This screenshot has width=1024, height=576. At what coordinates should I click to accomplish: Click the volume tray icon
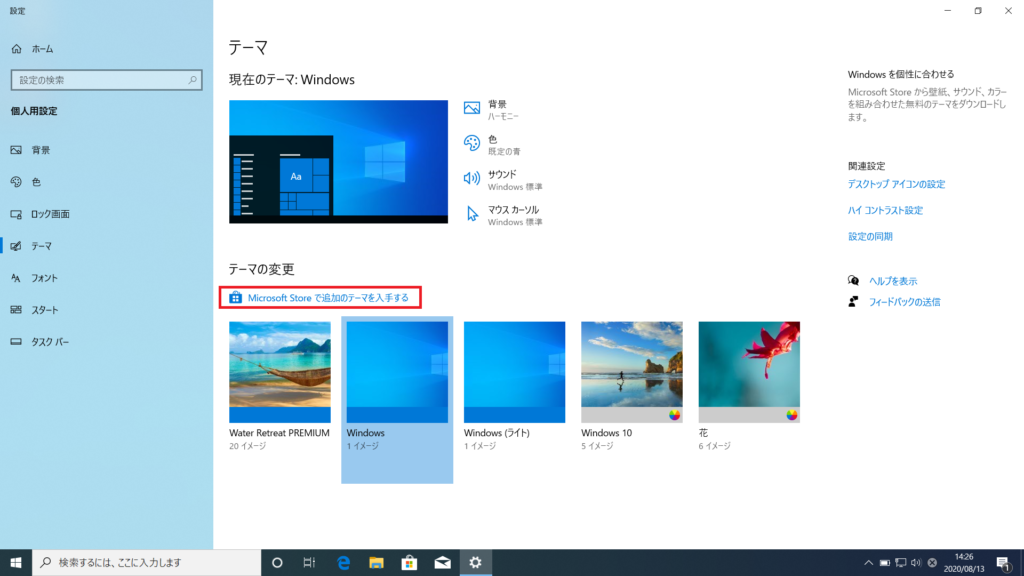pyautogui.click(x=916, y=562)
